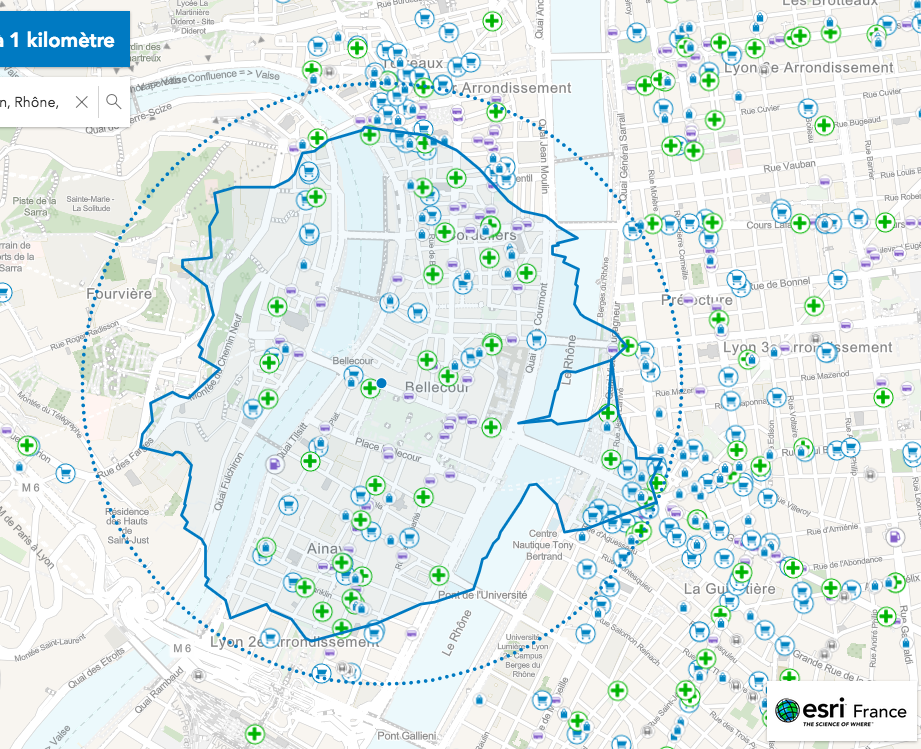Select the 'La Guillotière' label
The width and height of the screenshot is (921, 749).
click(730, 589)
